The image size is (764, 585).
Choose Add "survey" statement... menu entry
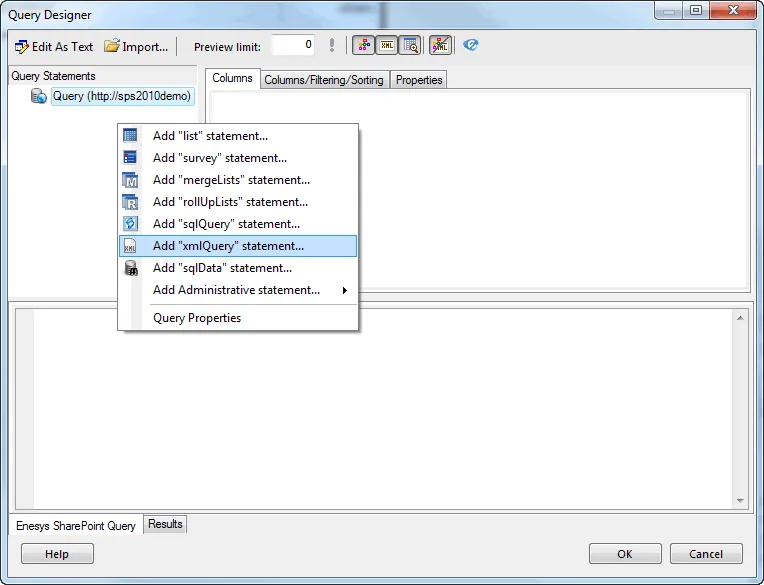(238, 158)
